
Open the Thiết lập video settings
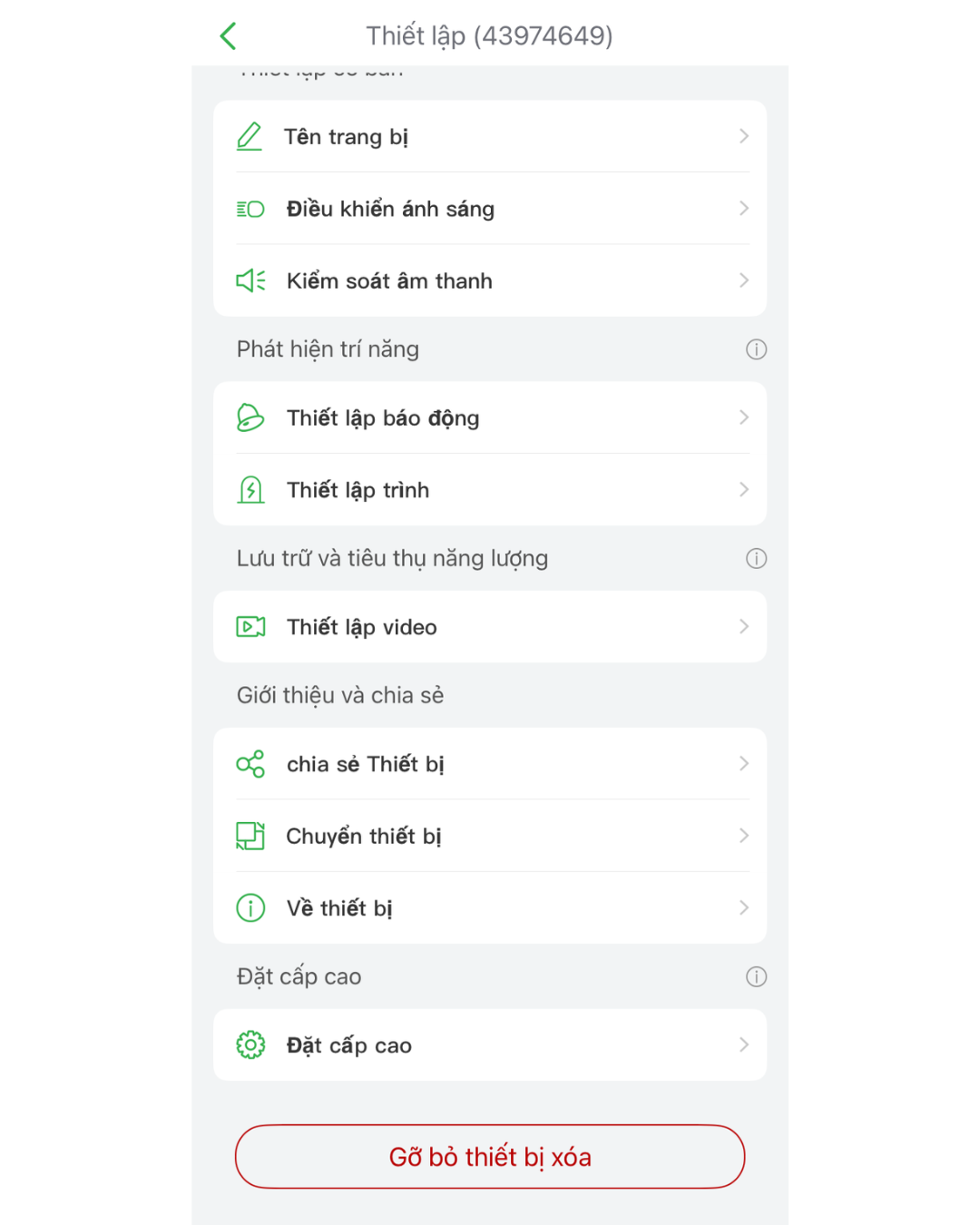pos(490,627)
